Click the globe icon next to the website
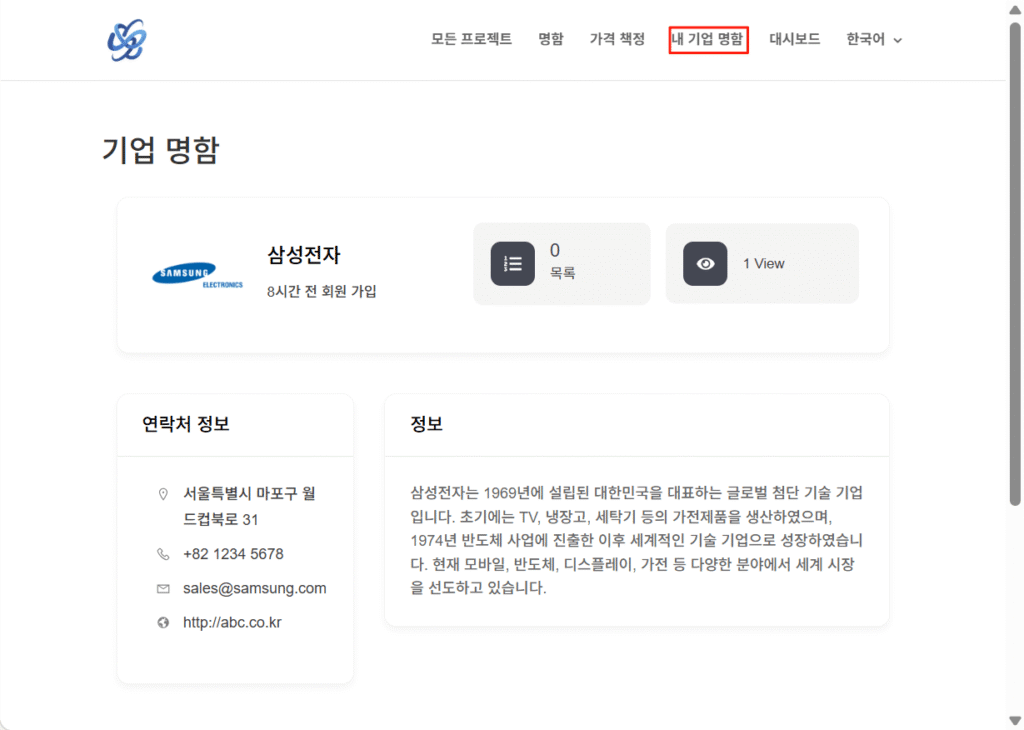This screenshot has width=1024, height=730. click(x=163, y=623)
